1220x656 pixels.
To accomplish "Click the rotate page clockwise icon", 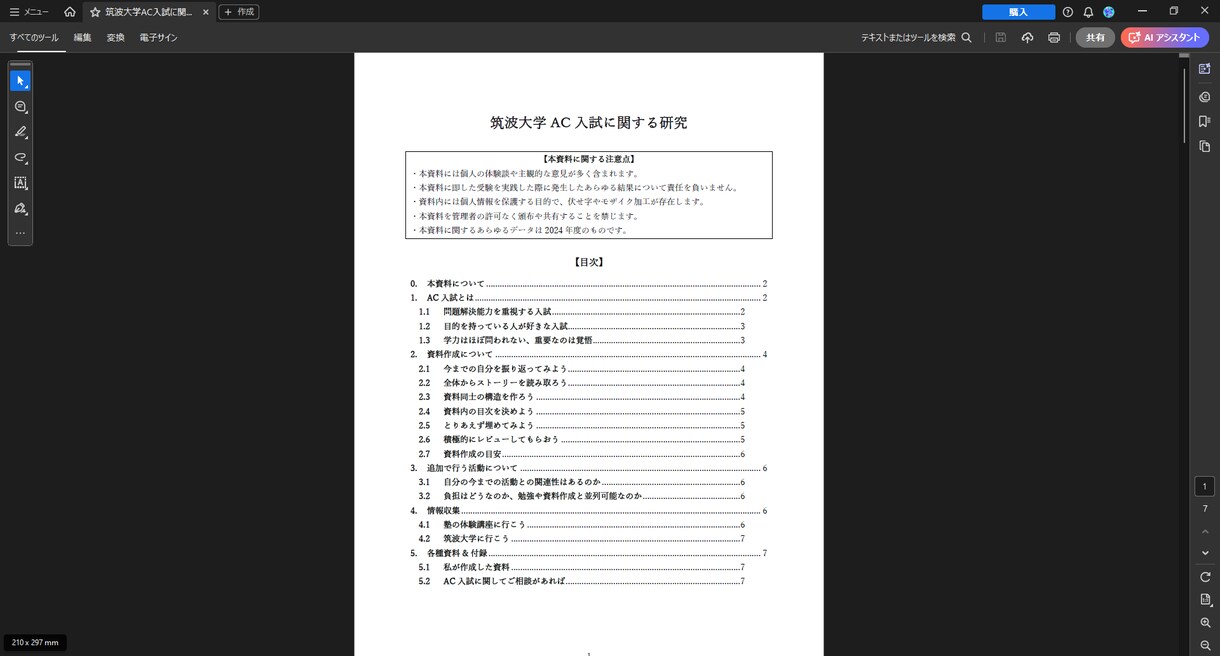I will pyautogui.click(x=1205, y=577).
